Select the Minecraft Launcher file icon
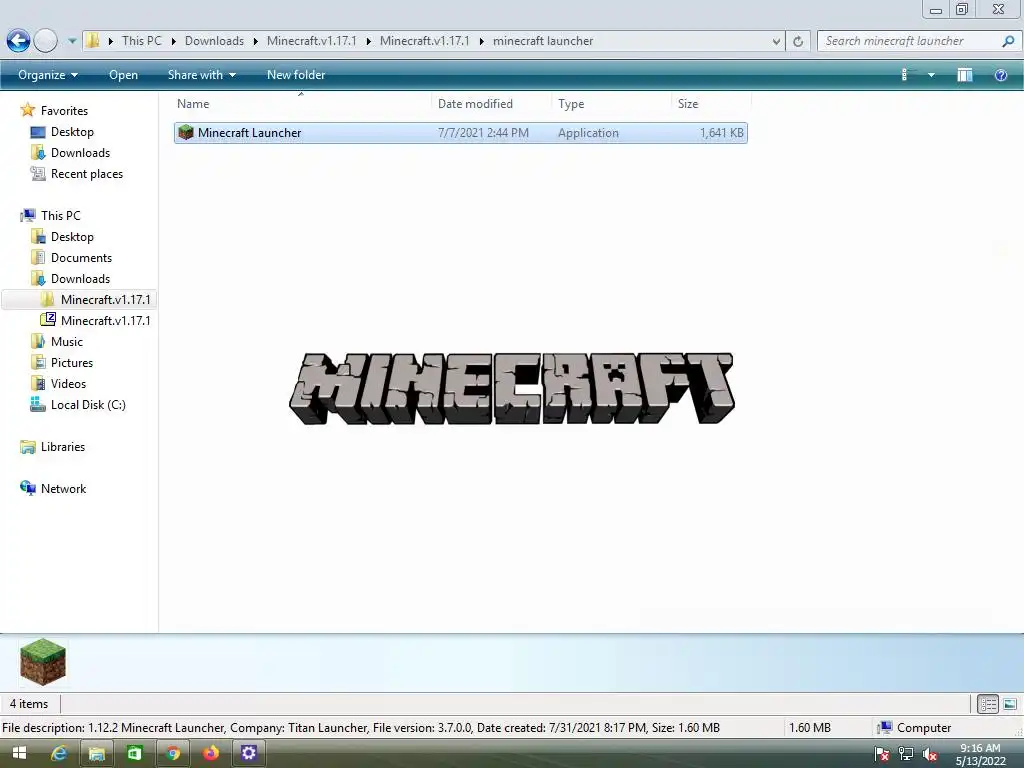The width and height of the screenshot is (1024, 768). (x=186, y=133)
